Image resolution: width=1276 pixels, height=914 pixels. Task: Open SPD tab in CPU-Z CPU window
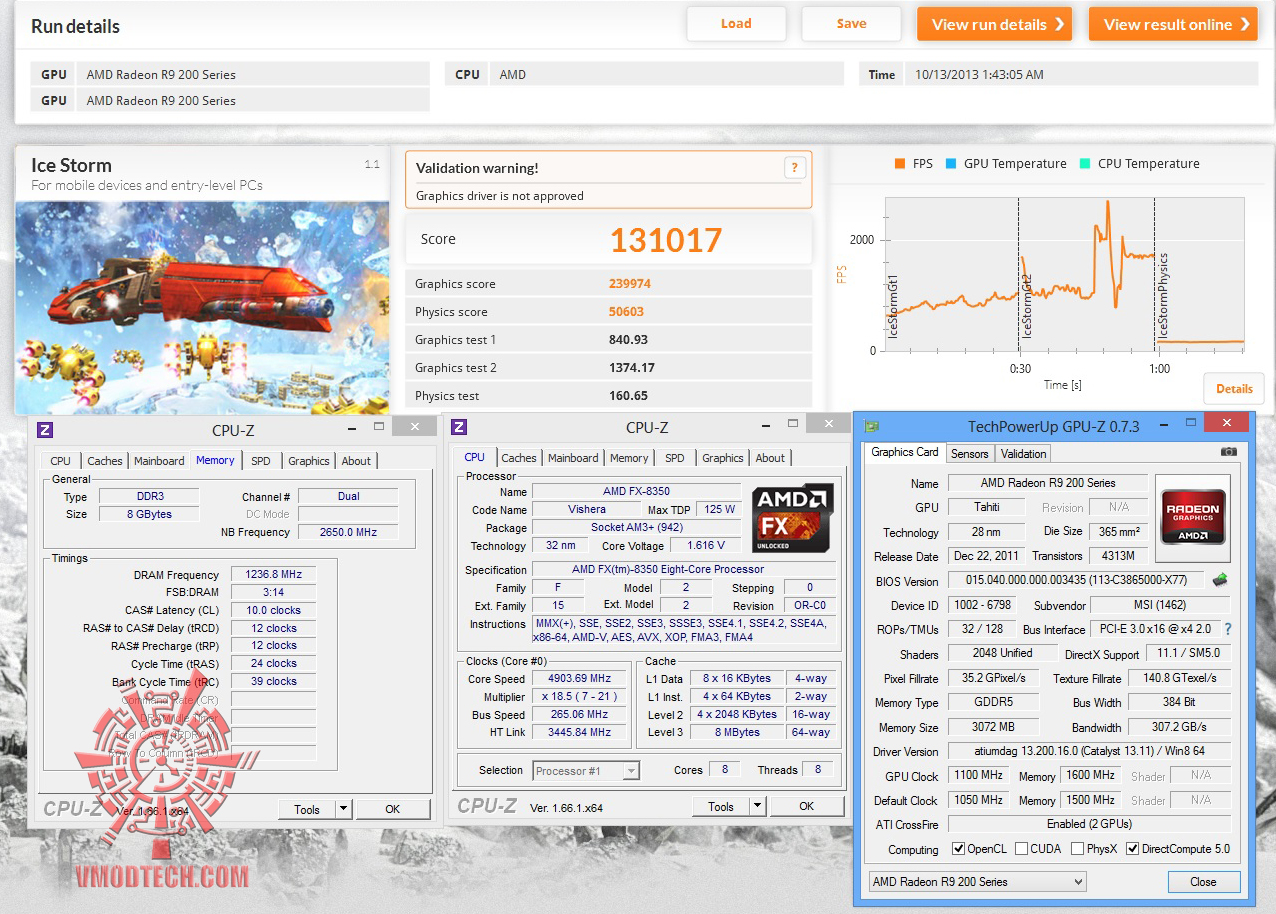pos(675,458)
